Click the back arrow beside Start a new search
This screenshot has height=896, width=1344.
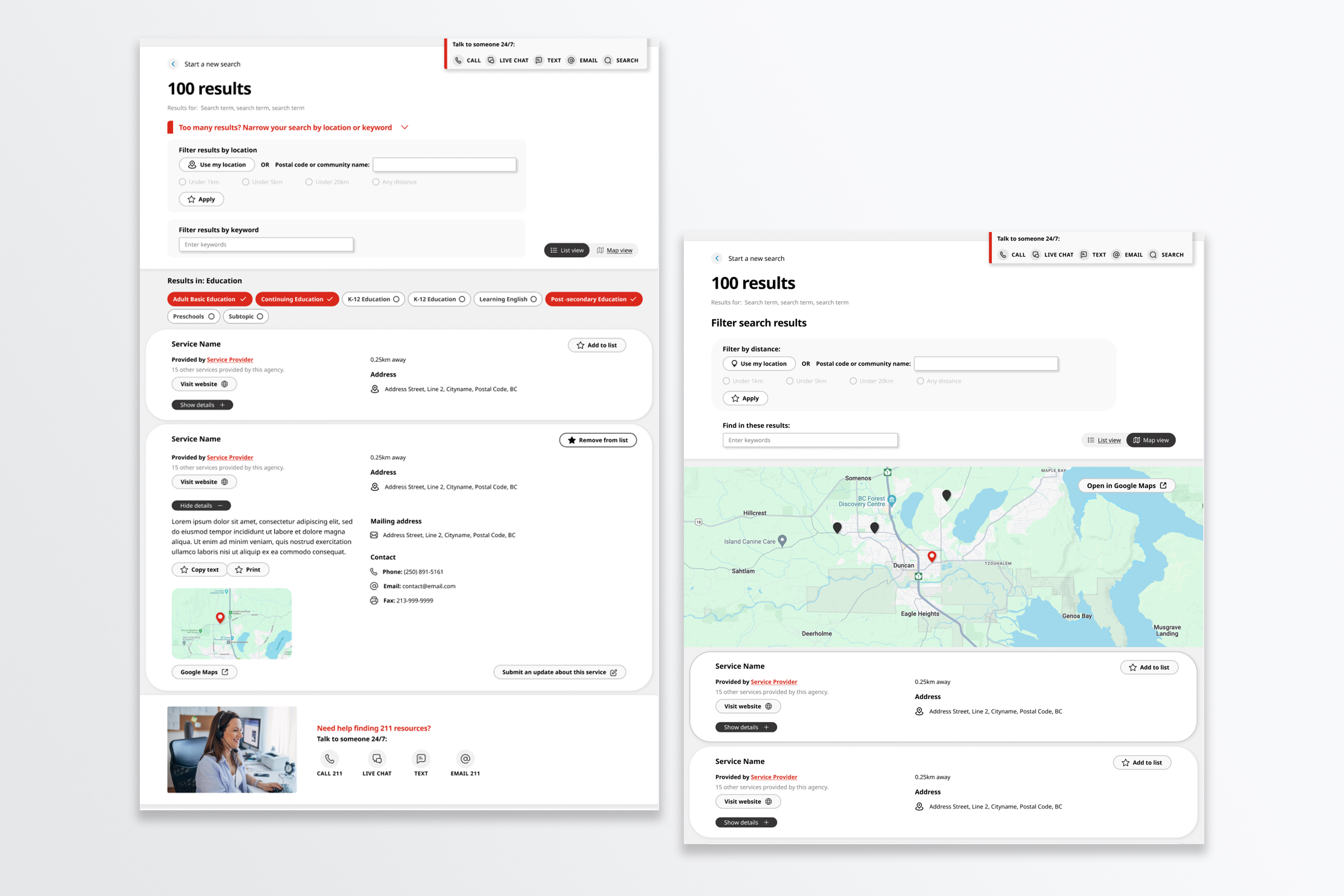tap(173, 64)
